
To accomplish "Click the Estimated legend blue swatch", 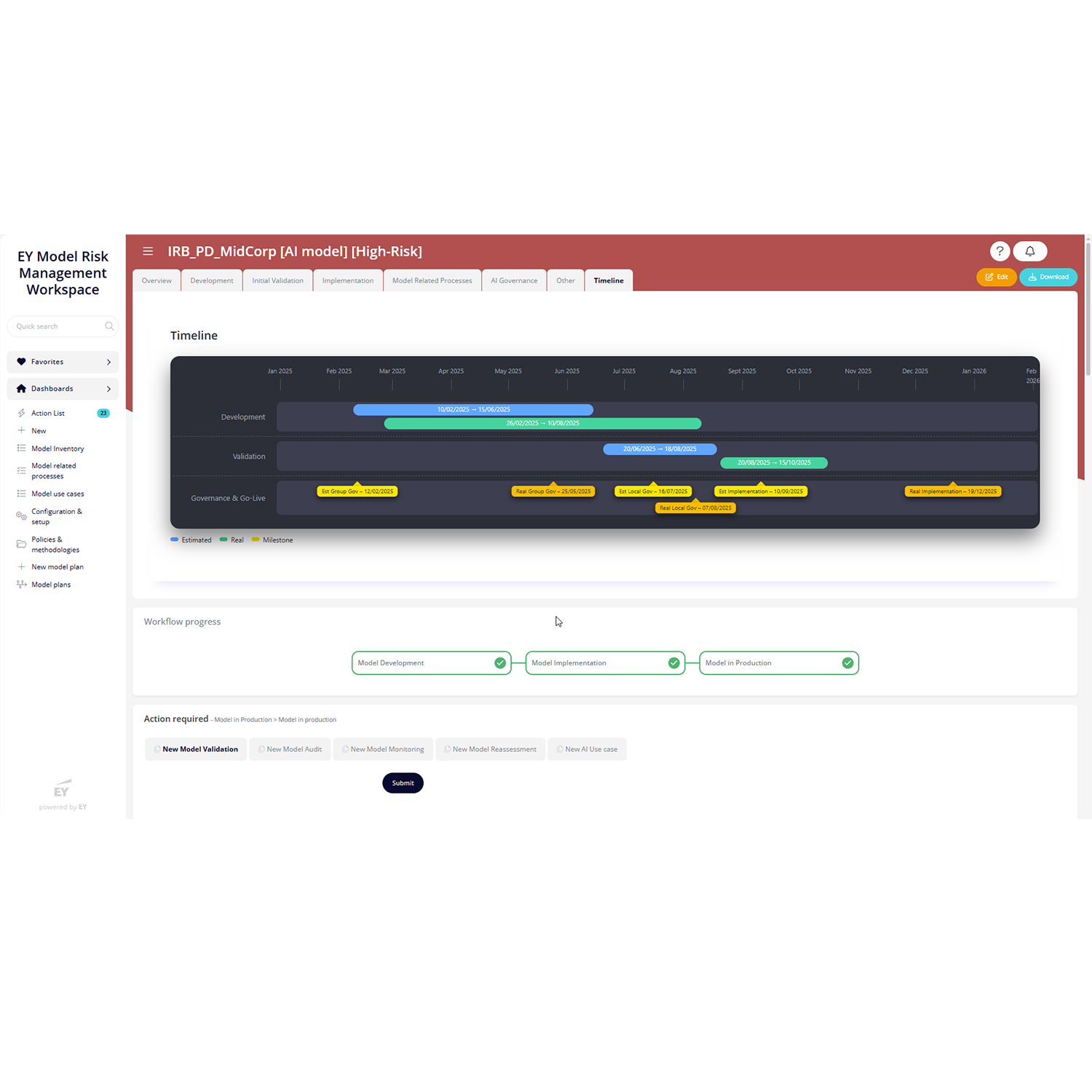I will [x=175, y=539].
